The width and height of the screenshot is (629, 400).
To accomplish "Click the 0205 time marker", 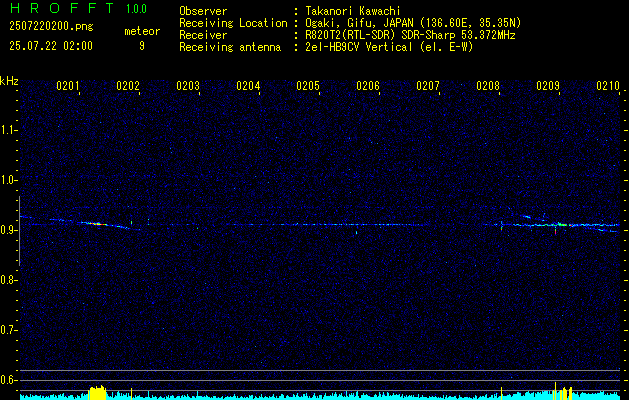I will pyautogui.click(x=308, y=86).
